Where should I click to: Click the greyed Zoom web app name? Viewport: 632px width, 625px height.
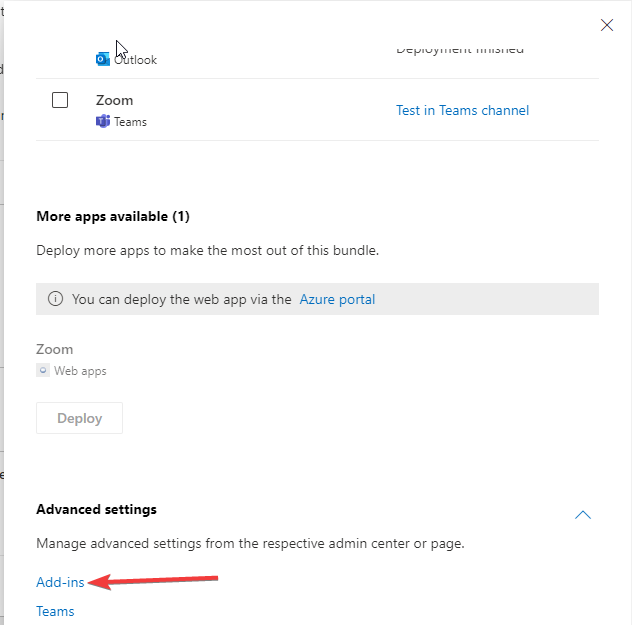click(55, 350)
